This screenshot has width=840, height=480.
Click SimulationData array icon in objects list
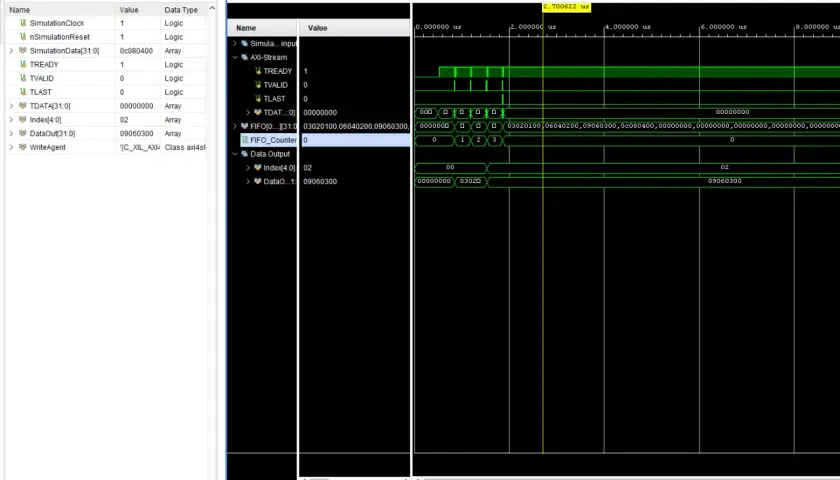coord(22,51)
